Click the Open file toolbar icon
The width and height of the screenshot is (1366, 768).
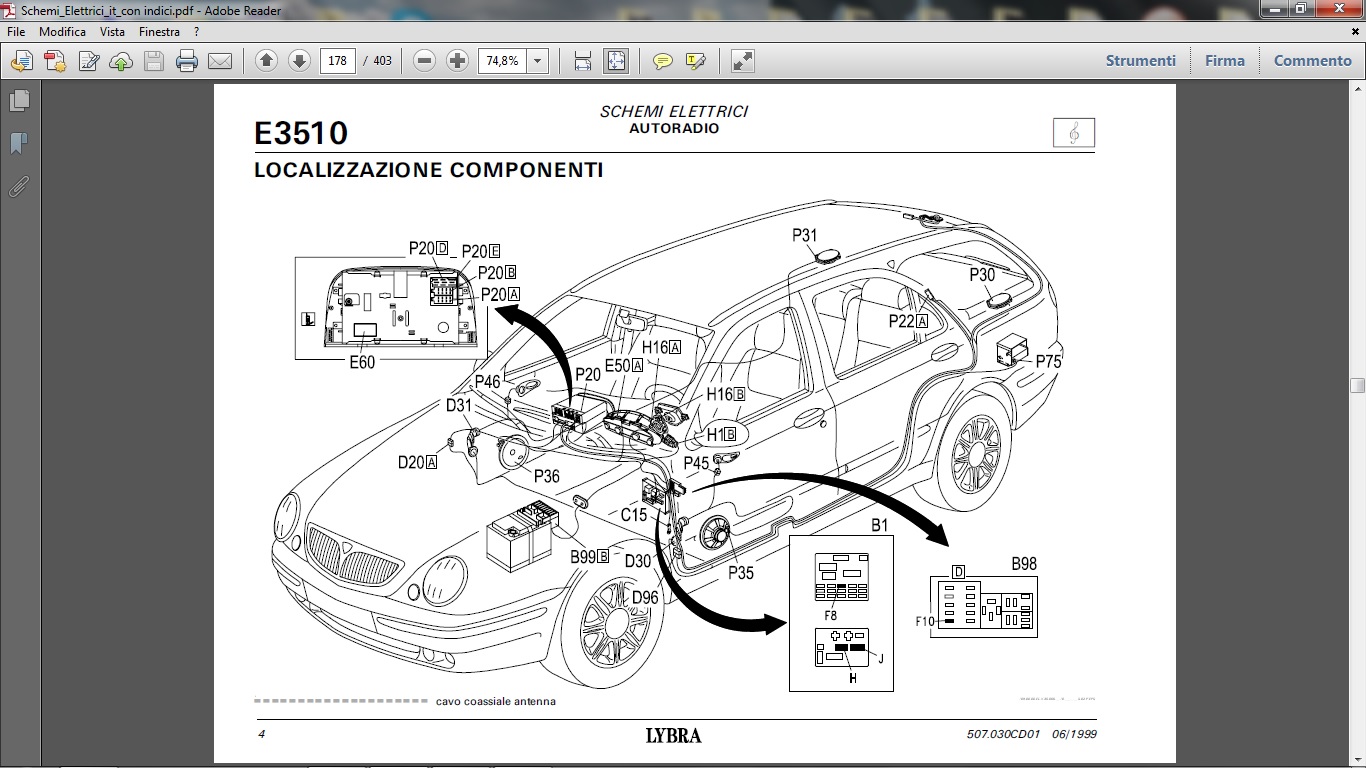[x=22, y=61]
